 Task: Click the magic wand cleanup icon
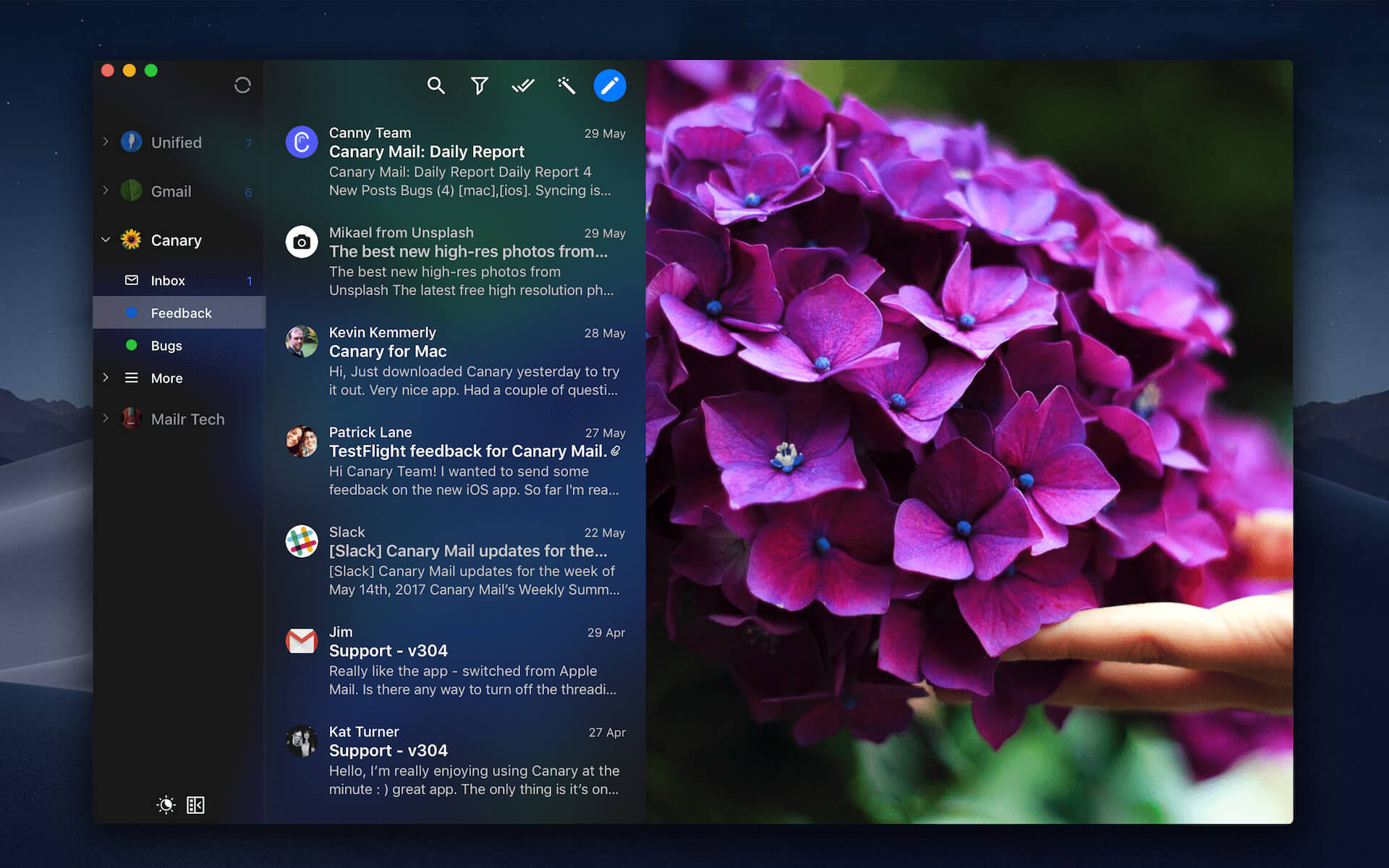(x=566, y=85)
